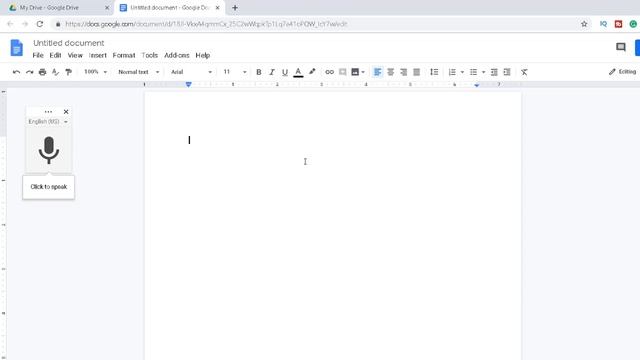Click the numbered list icon
640x360 pixels.
tap(452, 72)
